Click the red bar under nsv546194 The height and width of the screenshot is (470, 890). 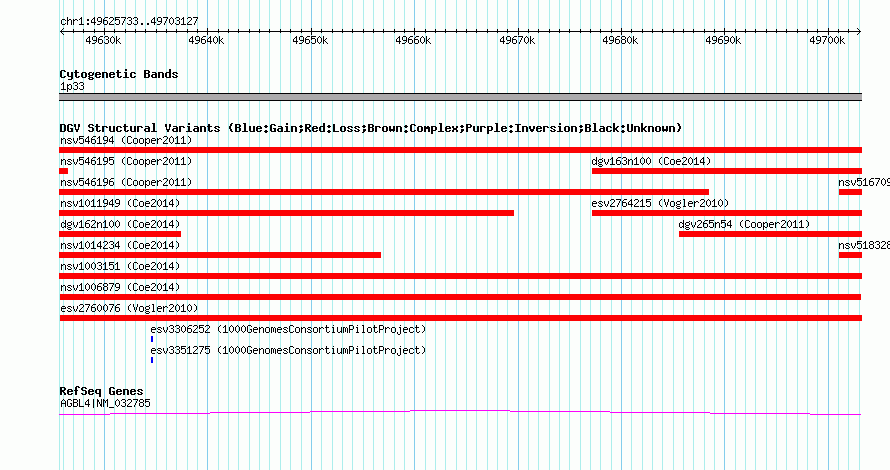pos(460,150)
